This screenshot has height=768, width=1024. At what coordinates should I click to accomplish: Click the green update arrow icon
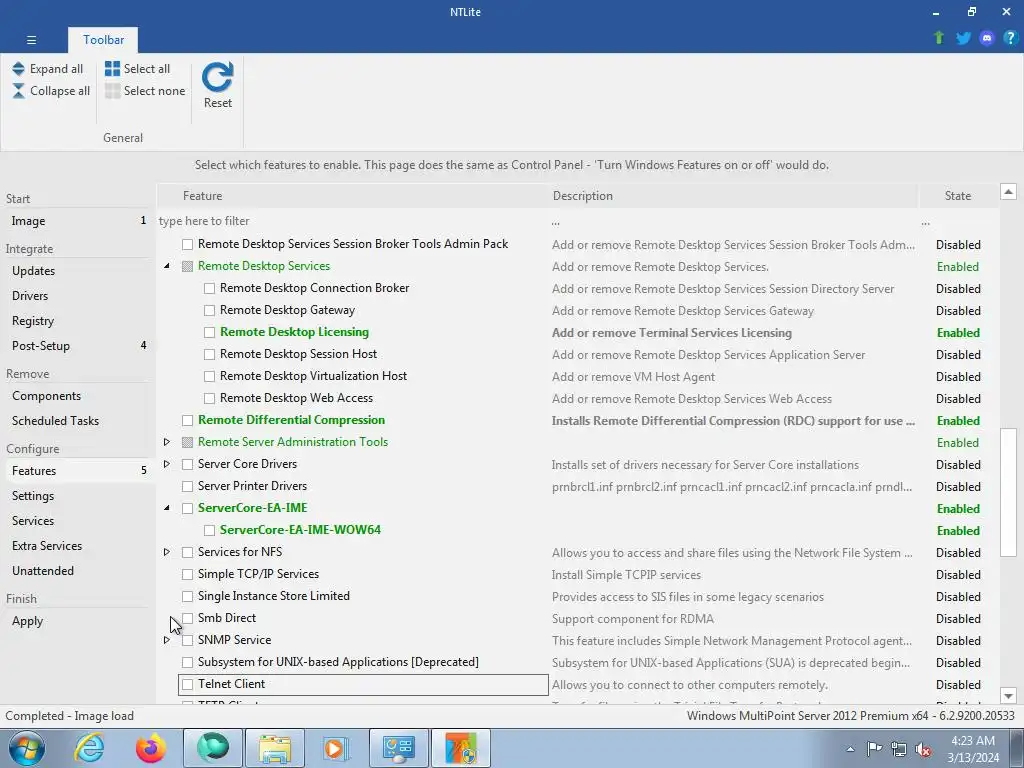point(939,38)
